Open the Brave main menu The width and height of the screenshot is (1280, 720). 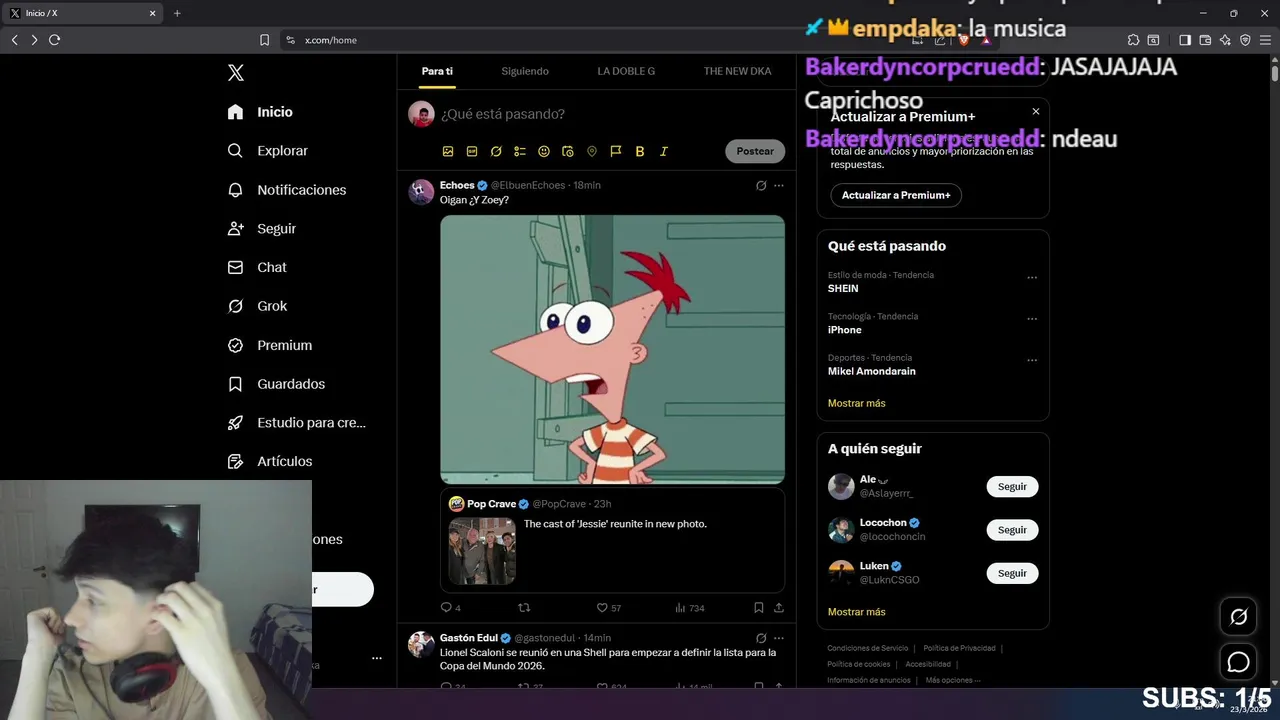click(x=1264, y=40)
